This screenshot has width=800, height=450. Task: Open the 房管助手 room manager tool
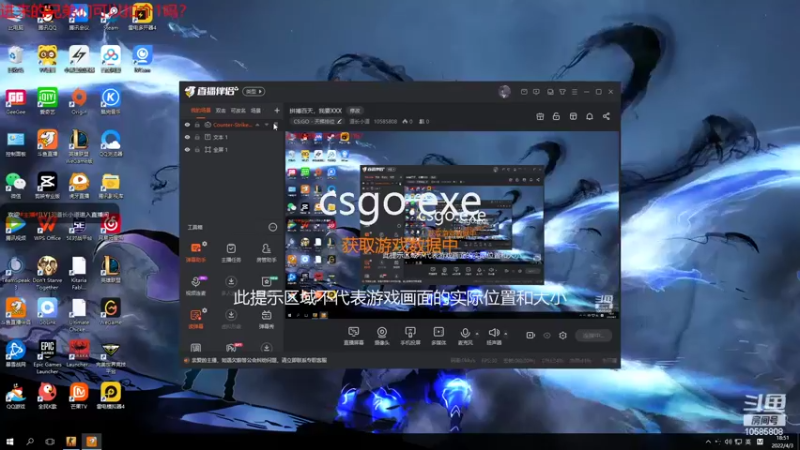point(266,252)
